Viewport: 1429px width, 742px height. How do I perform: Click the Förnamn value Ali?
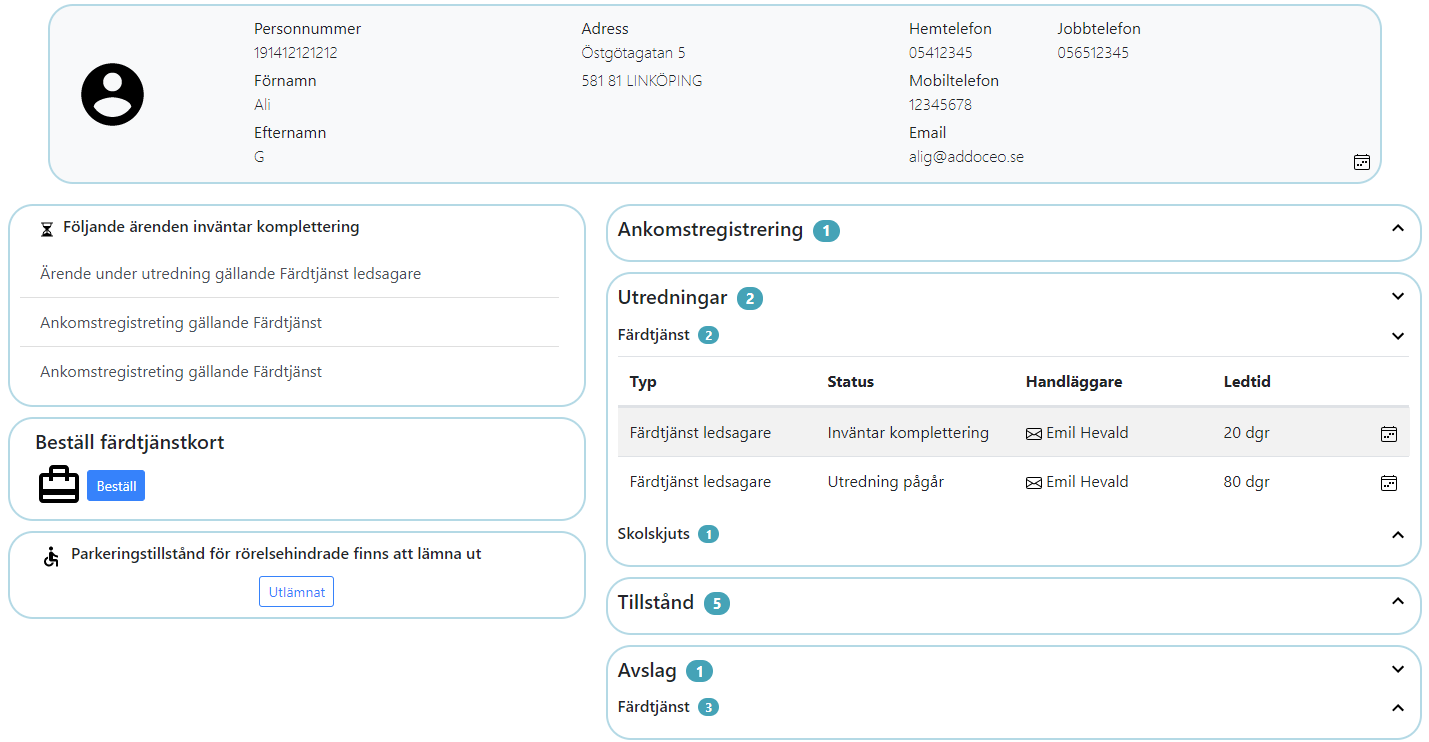(x=262, y=105)
